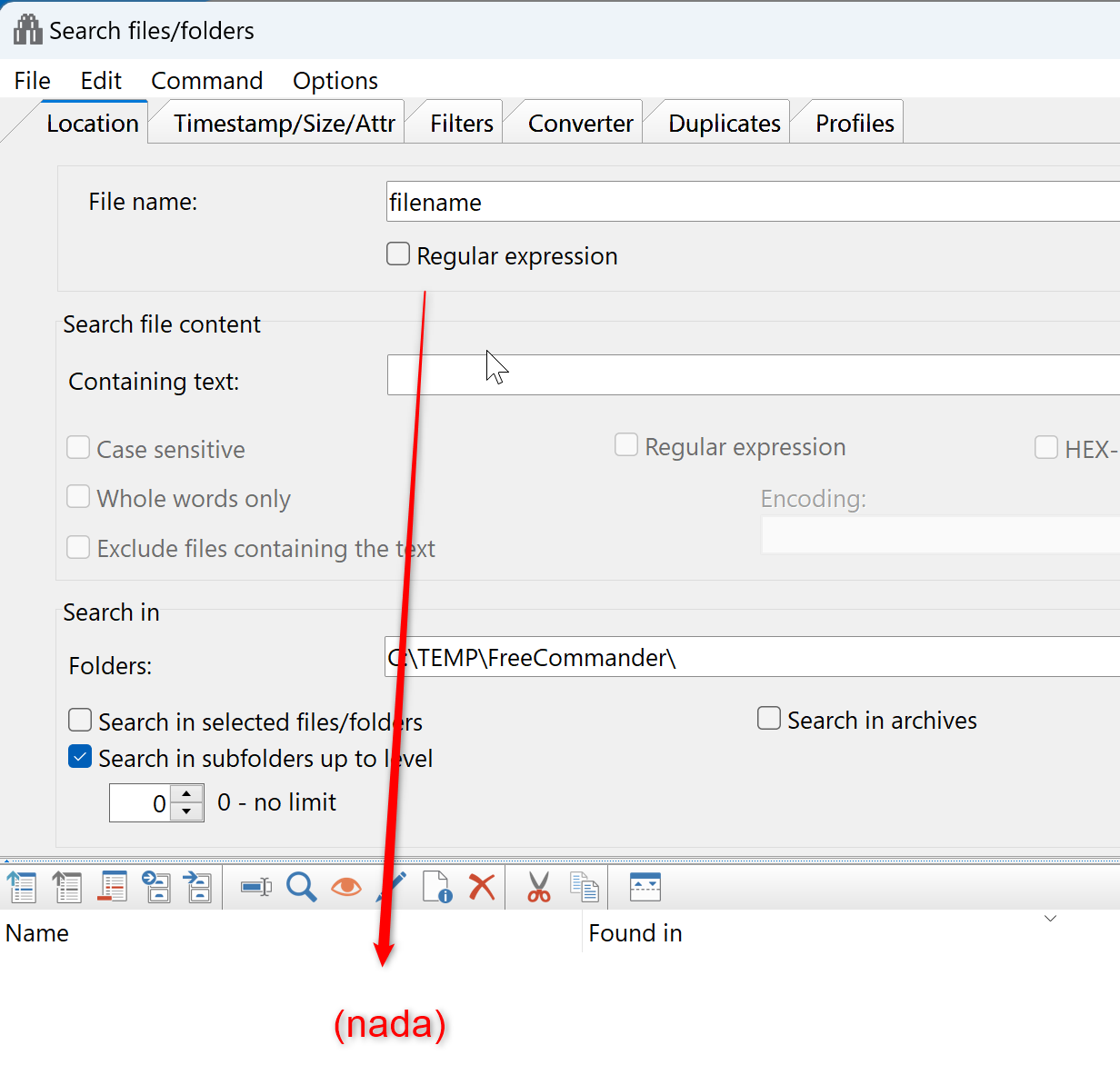Switch to the Profiles tab
Screen dimensions: 1120x1085
pos(855,124)
